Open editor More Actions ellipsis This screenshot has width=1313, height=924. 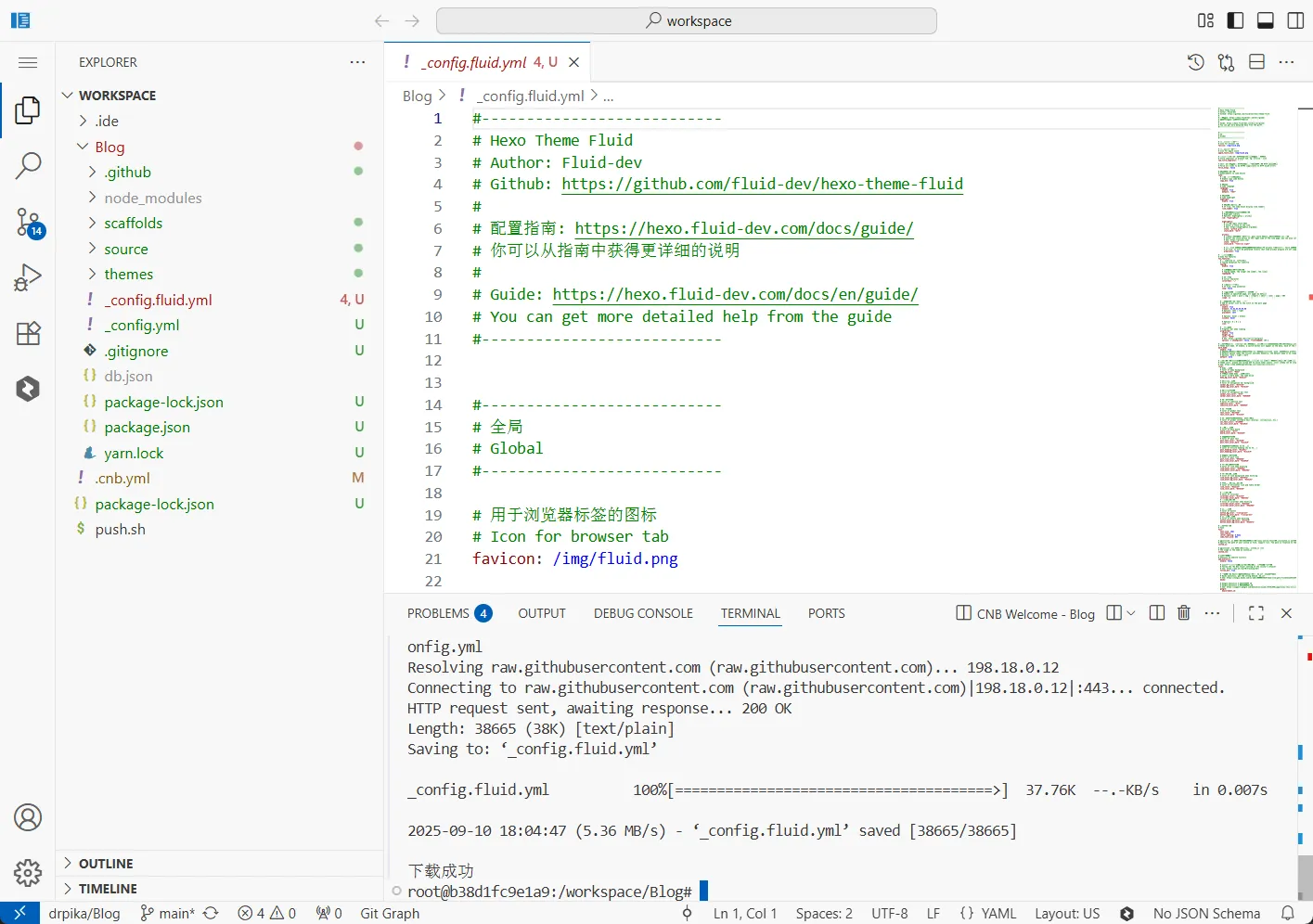[1287, 62]
